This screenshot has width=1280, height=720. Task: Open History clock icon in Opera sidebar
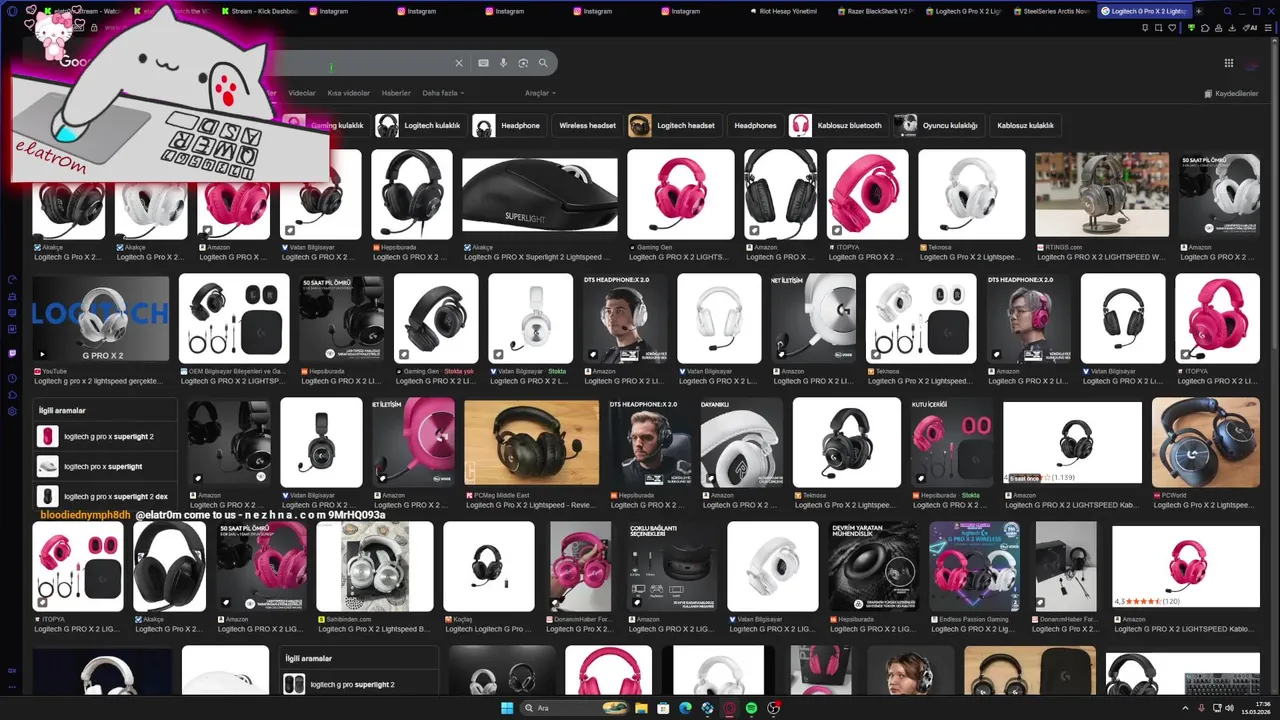coord(12,379)
